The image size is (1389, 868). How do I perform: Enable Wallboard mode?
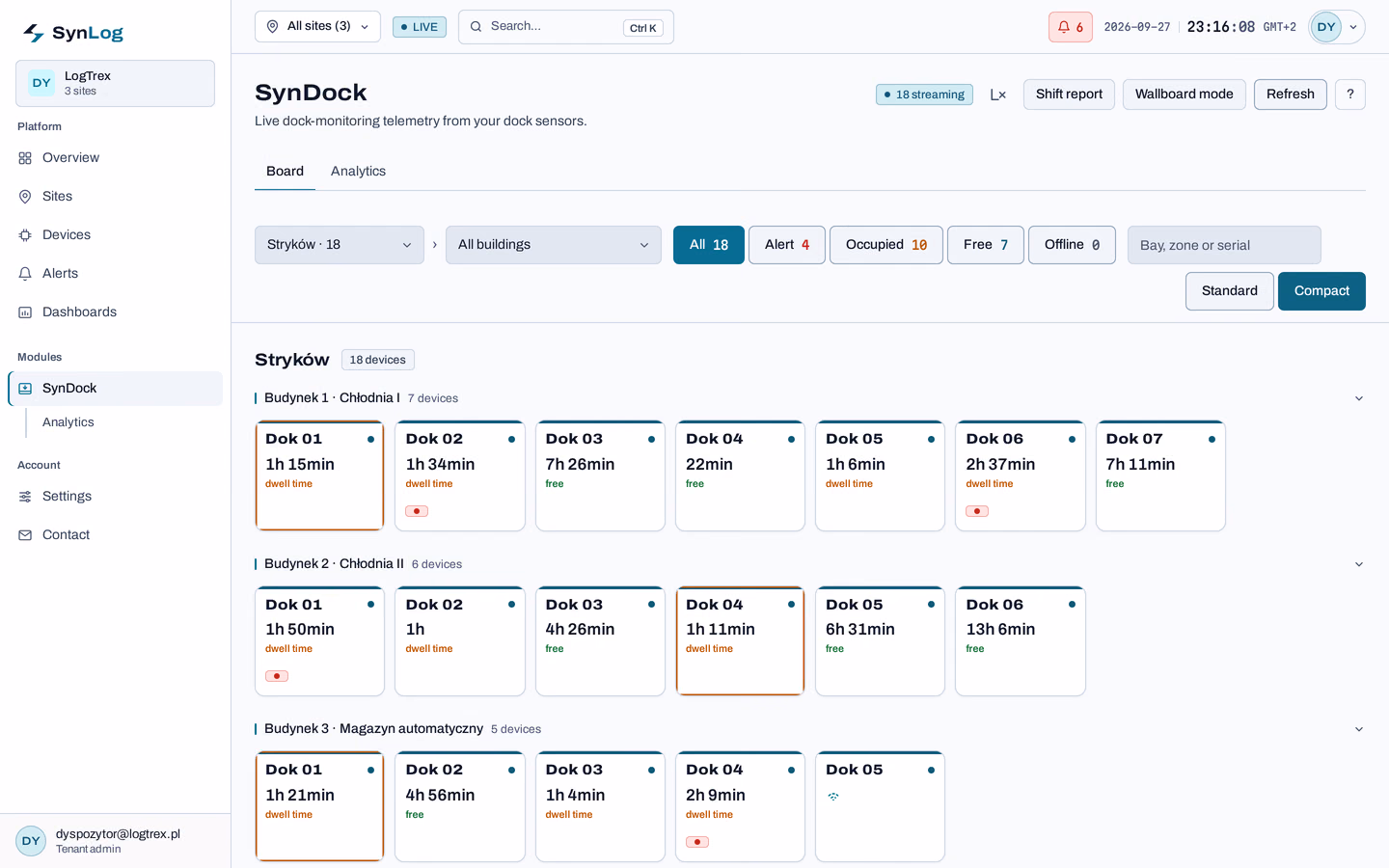point(1185,95)
